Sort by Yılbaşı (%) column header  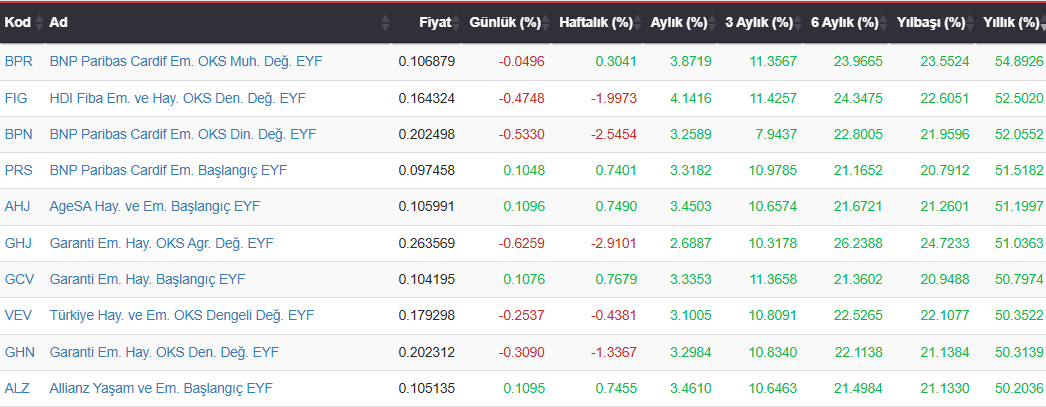coord(931,23)
